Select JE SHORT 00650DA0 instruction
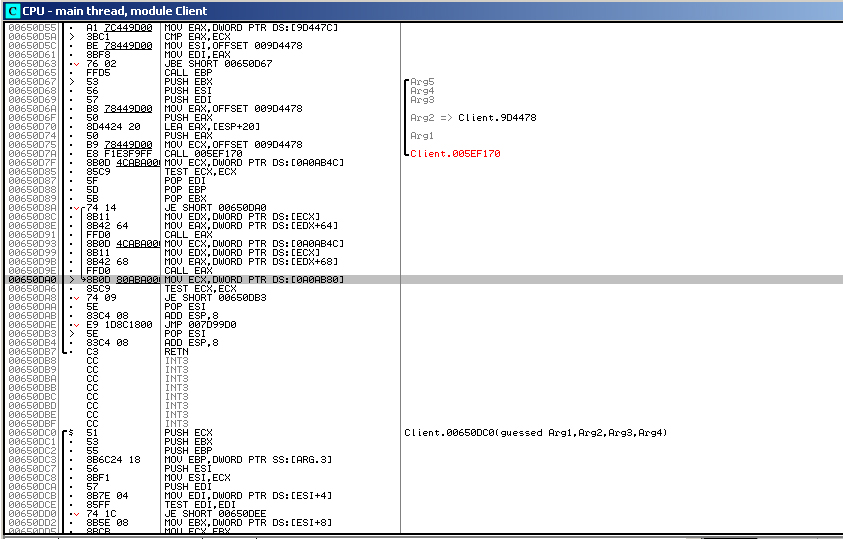Viewport: 843px width, 539px height. (x=215, y=207)
